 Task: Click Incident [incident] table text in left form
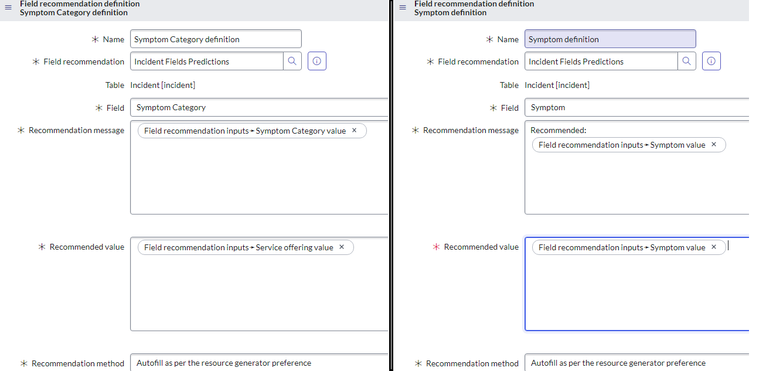coord(163,85)
